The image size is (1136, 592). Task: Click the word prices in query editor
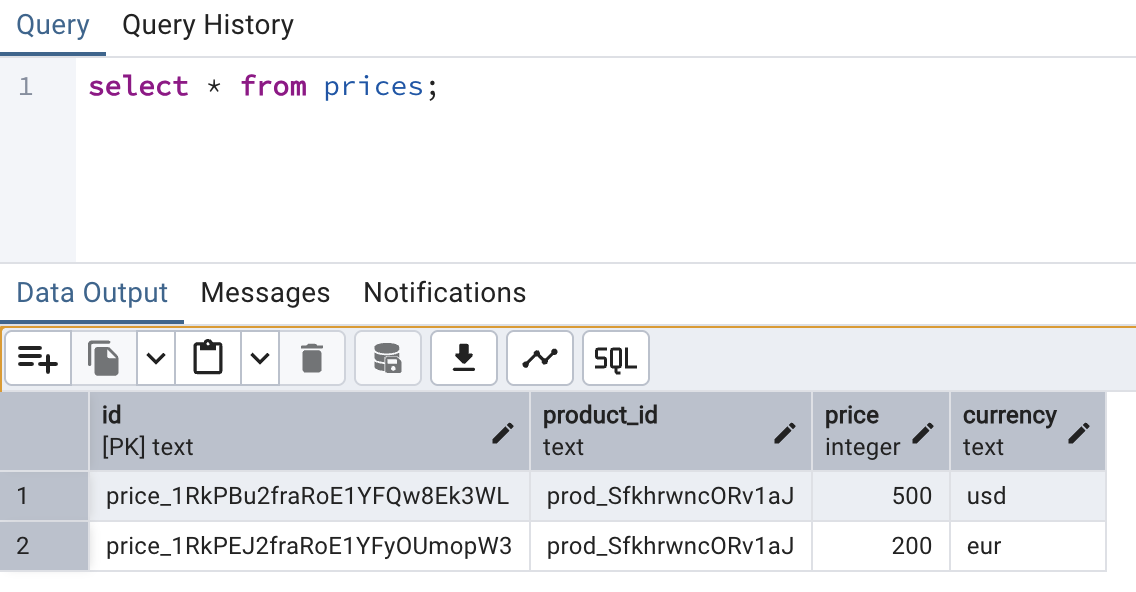[373, 88]
